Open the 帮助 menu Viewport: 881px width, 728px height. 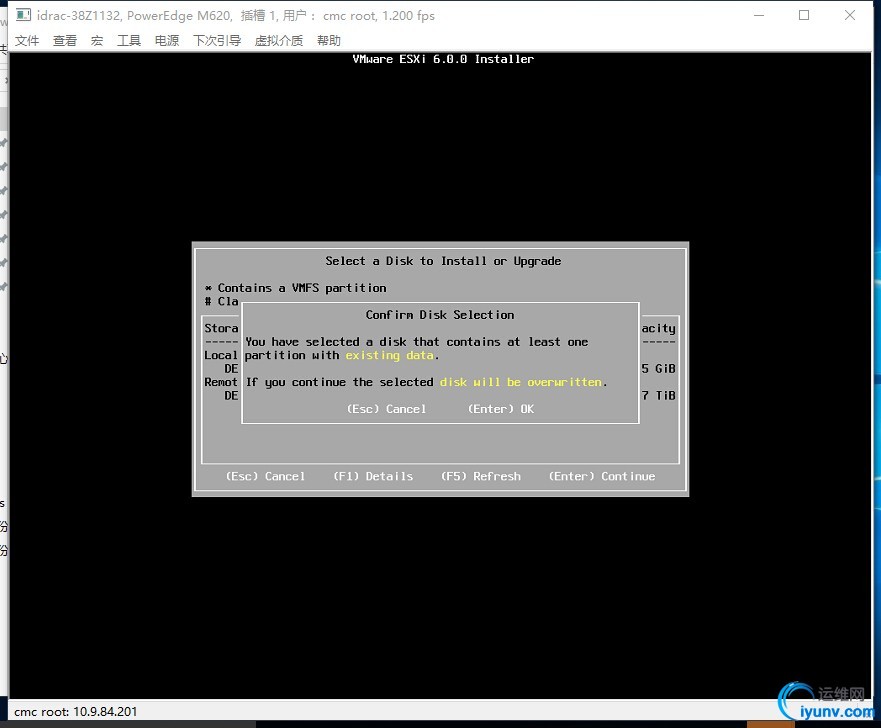tap(329, 40)
